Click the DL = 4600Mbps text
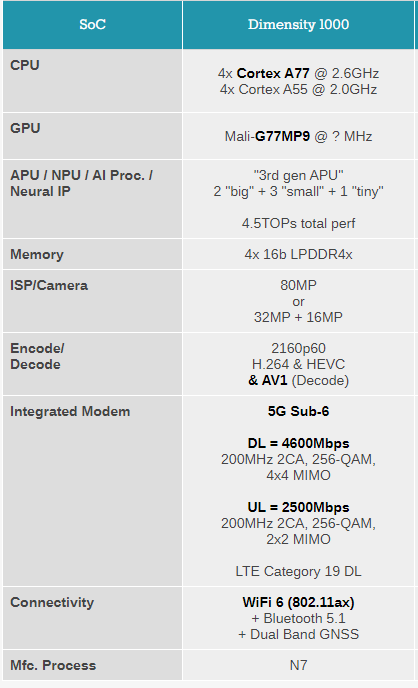Image resolution: width=418 pixels, height=688 pixels. (298, 443)
